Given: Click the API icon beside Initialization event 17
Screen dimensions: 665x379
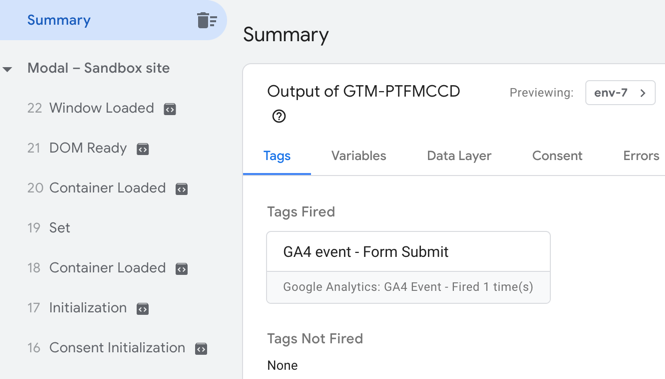Looking at the screenshot, I should pyautogui.click(x=142, y=309).
